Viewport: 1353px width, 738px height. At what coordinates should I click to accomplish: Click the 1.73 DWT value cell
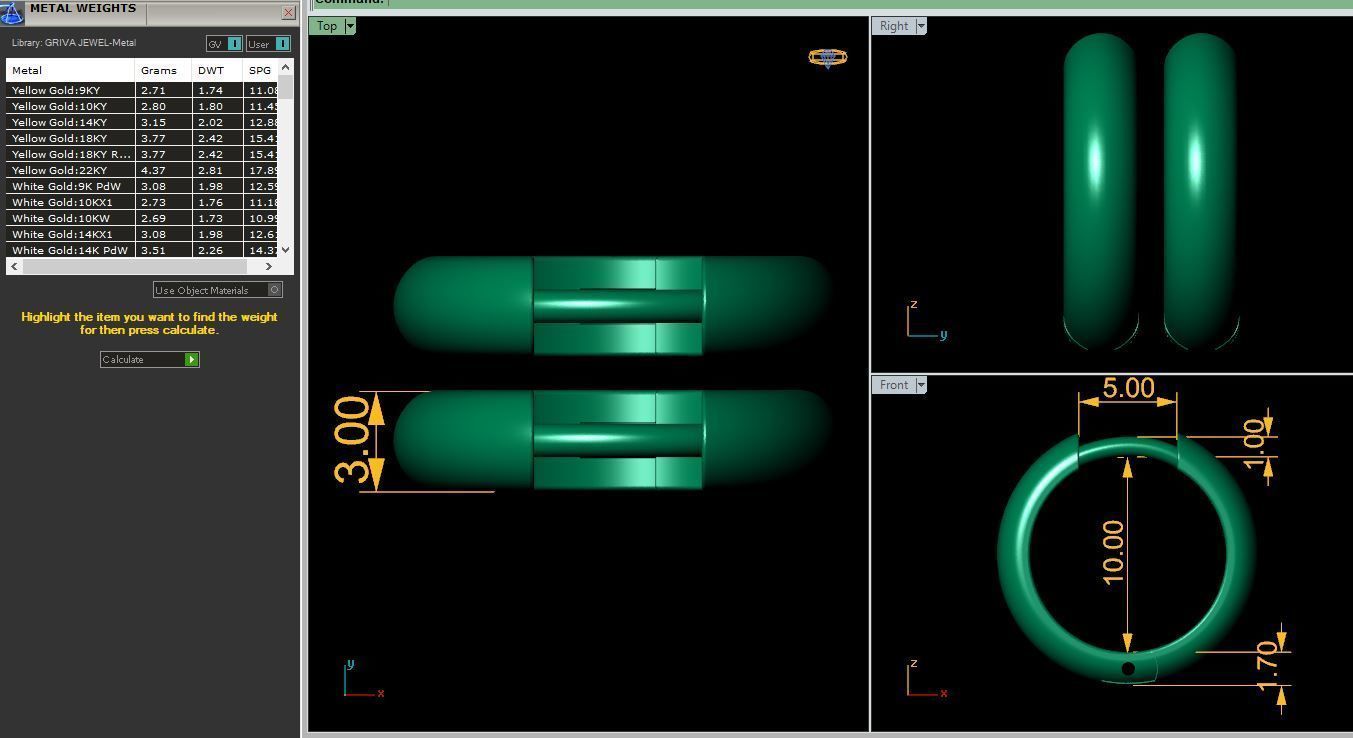pyautogui.click(x=217, y=218)
